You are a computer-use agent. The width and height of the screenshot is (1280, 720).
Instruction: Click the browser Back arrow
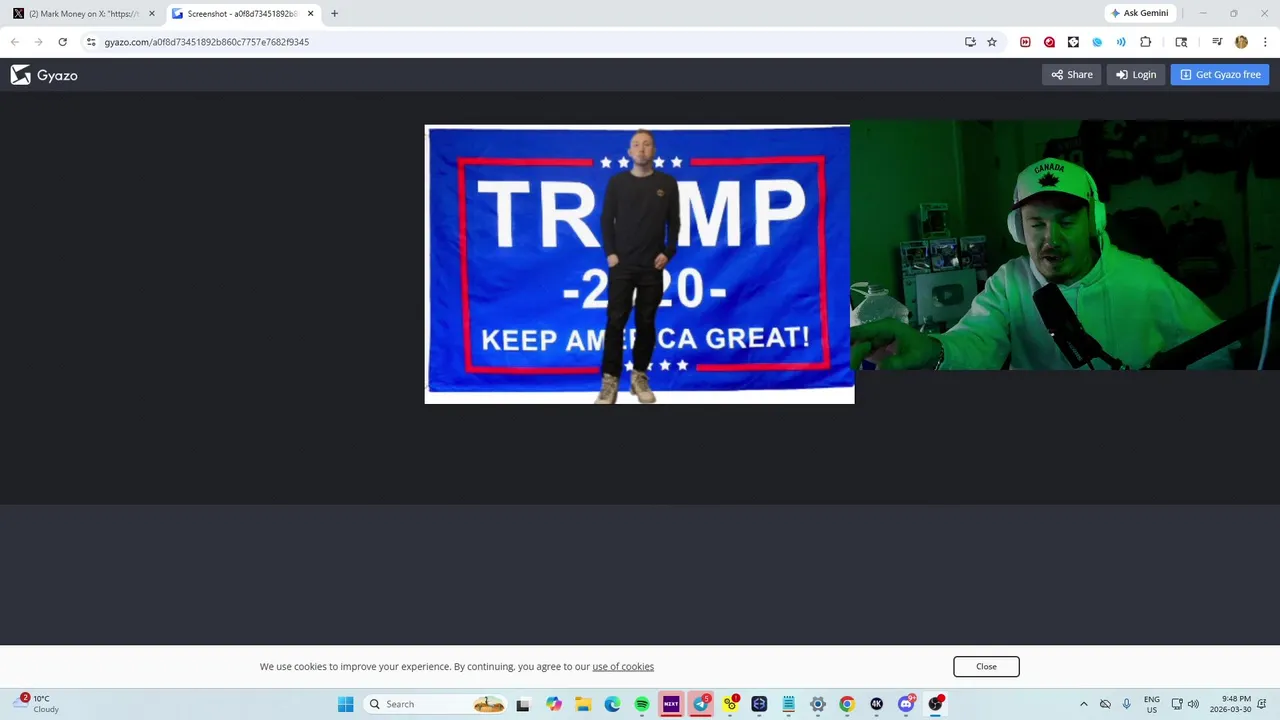coord(14,42)
